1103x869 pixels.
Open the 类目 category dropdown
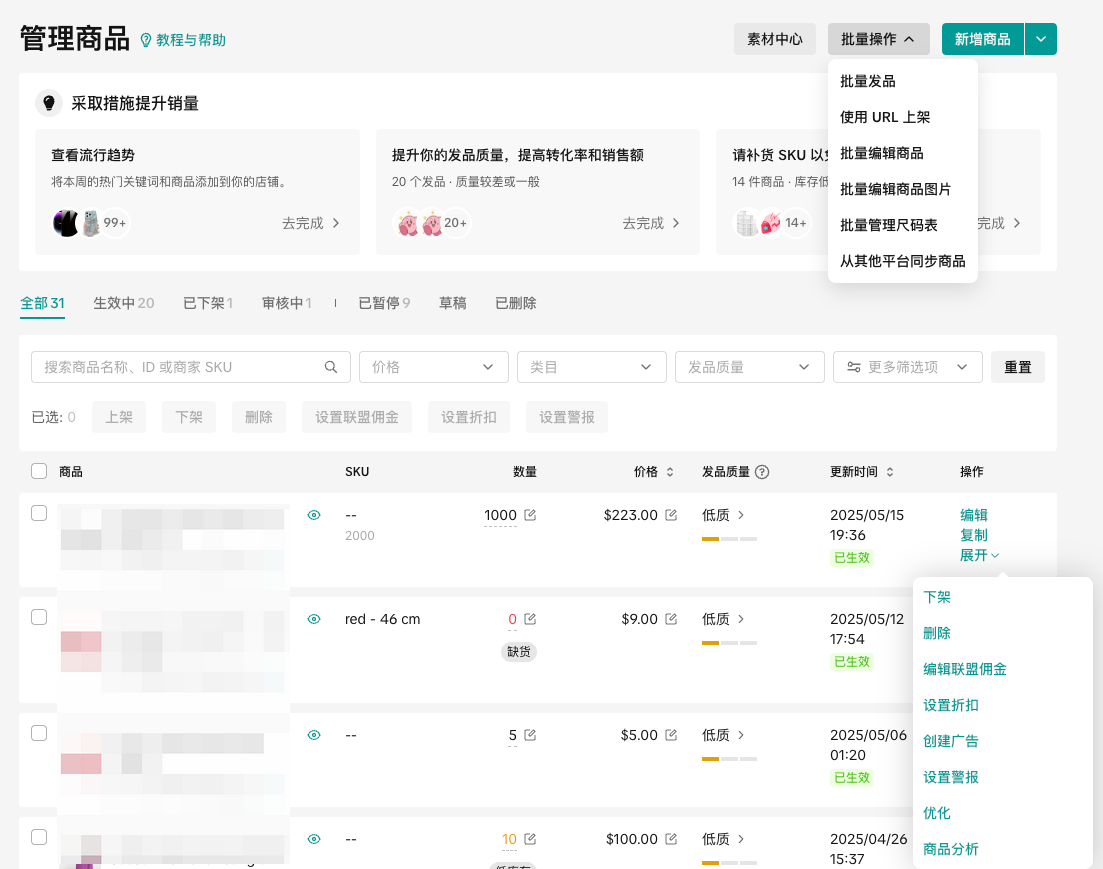(x=591, y=367)
